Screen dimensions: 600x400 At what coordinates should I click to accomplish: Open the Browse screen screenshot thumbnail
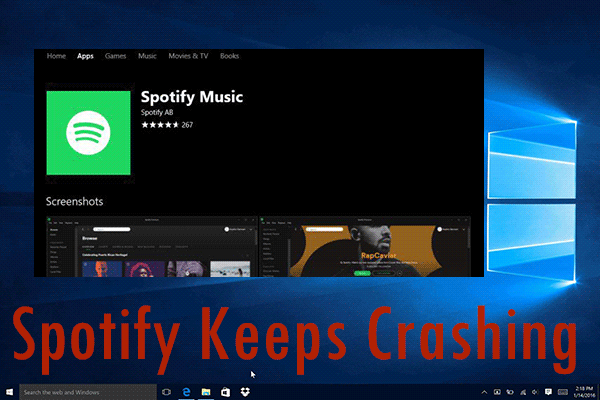tap(152, 247)
